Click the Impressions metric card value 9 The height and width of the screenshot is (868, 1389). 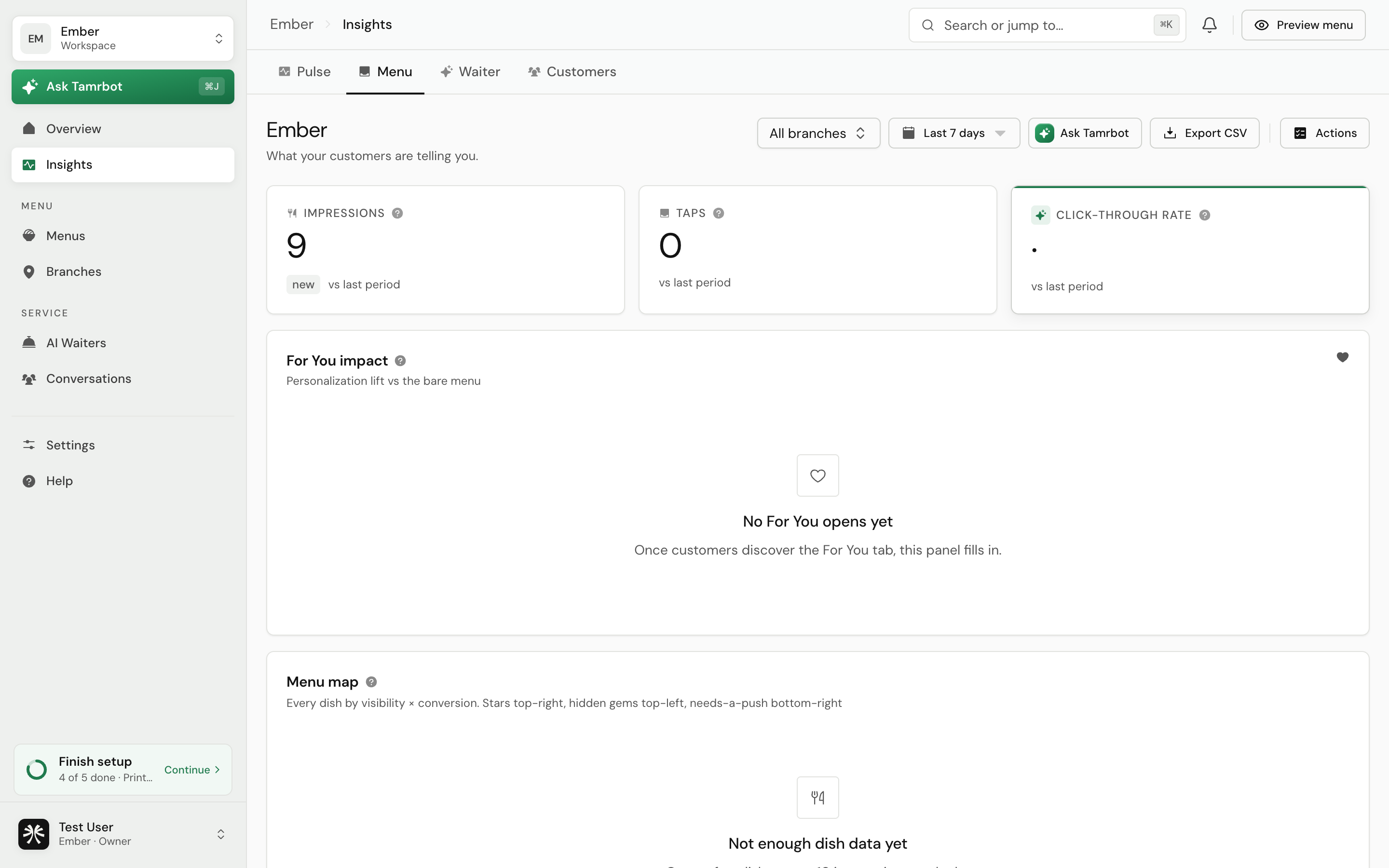pos(296,245)
